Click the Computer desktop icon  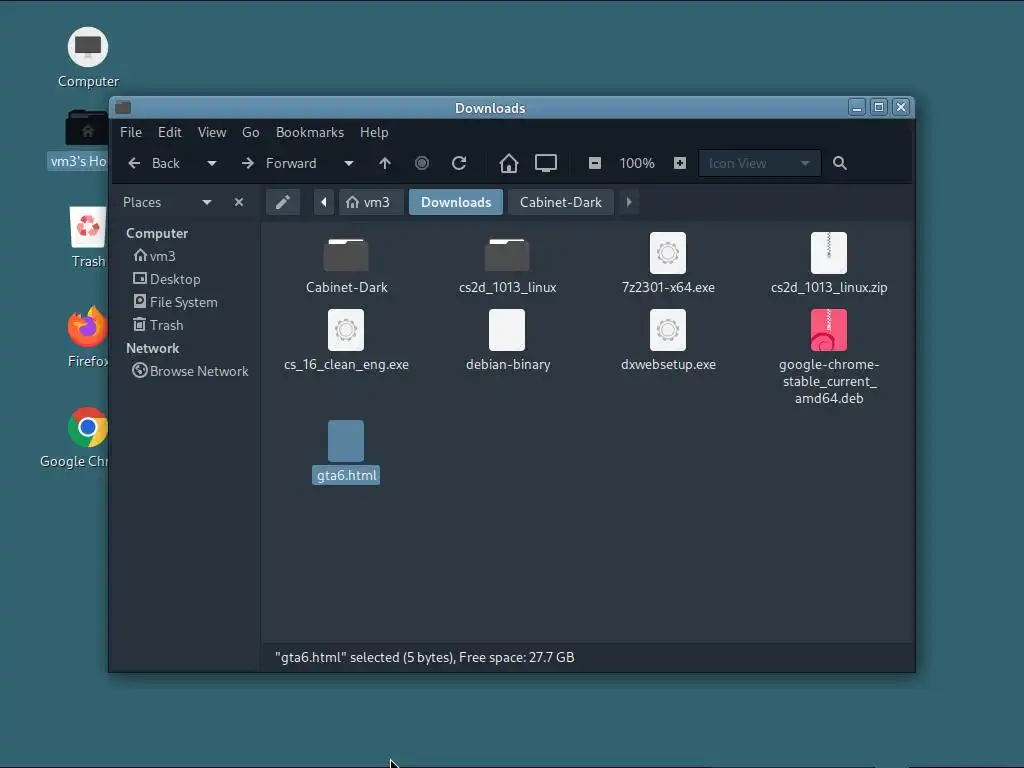[x=88, y=47]
